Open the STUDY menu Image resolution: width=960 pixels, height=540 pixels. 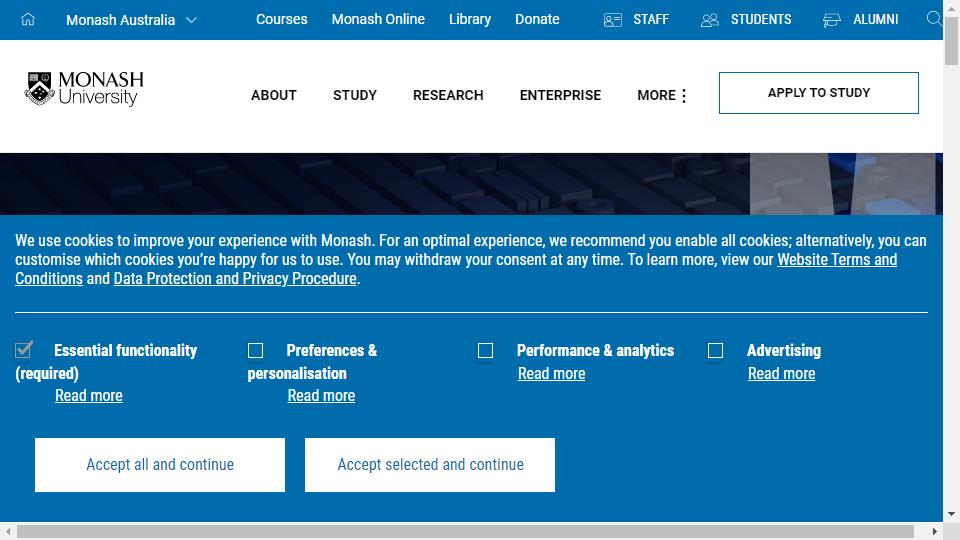tap(355, 96)
